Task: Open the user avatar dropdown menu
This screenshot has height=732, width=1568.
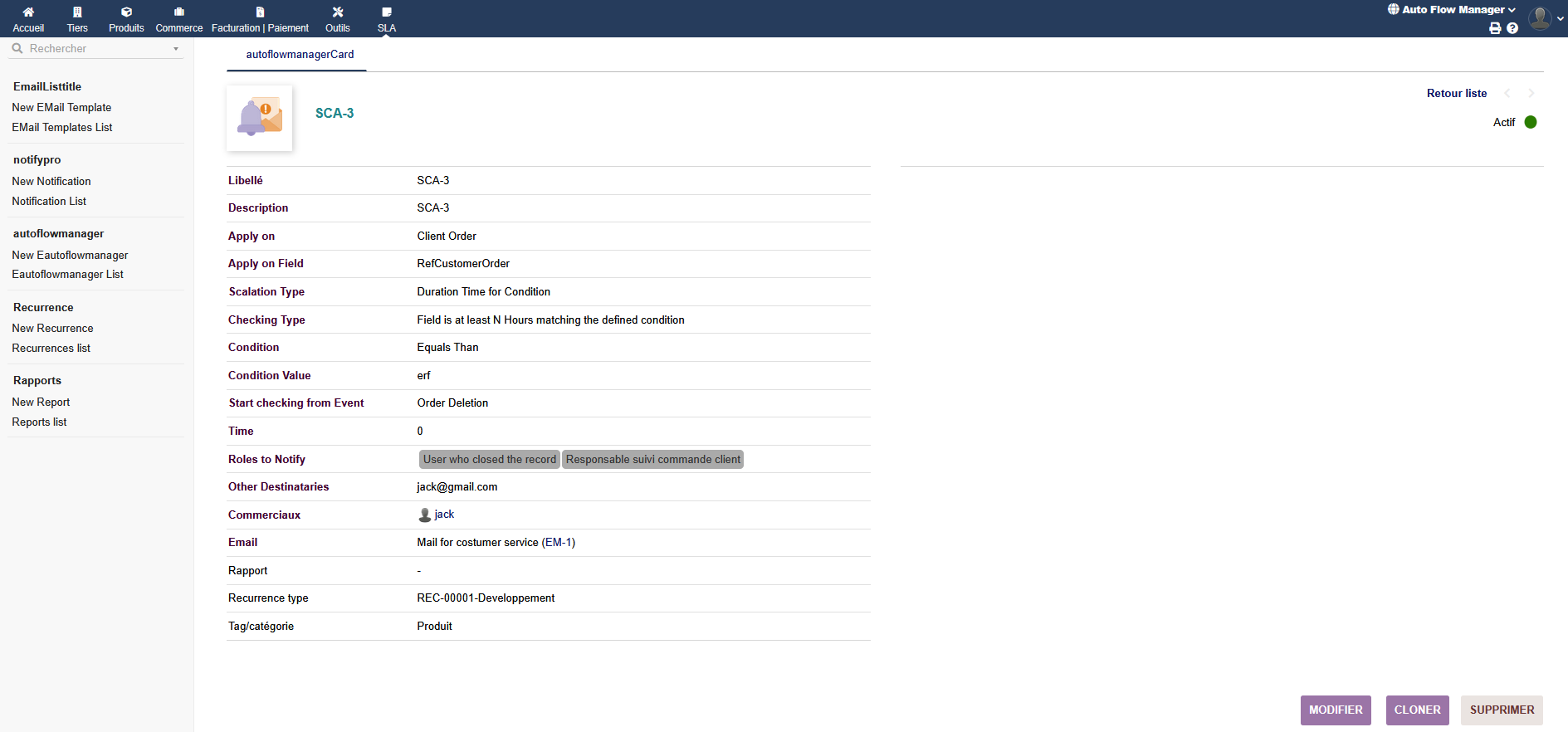Action: click(1544, 17)
